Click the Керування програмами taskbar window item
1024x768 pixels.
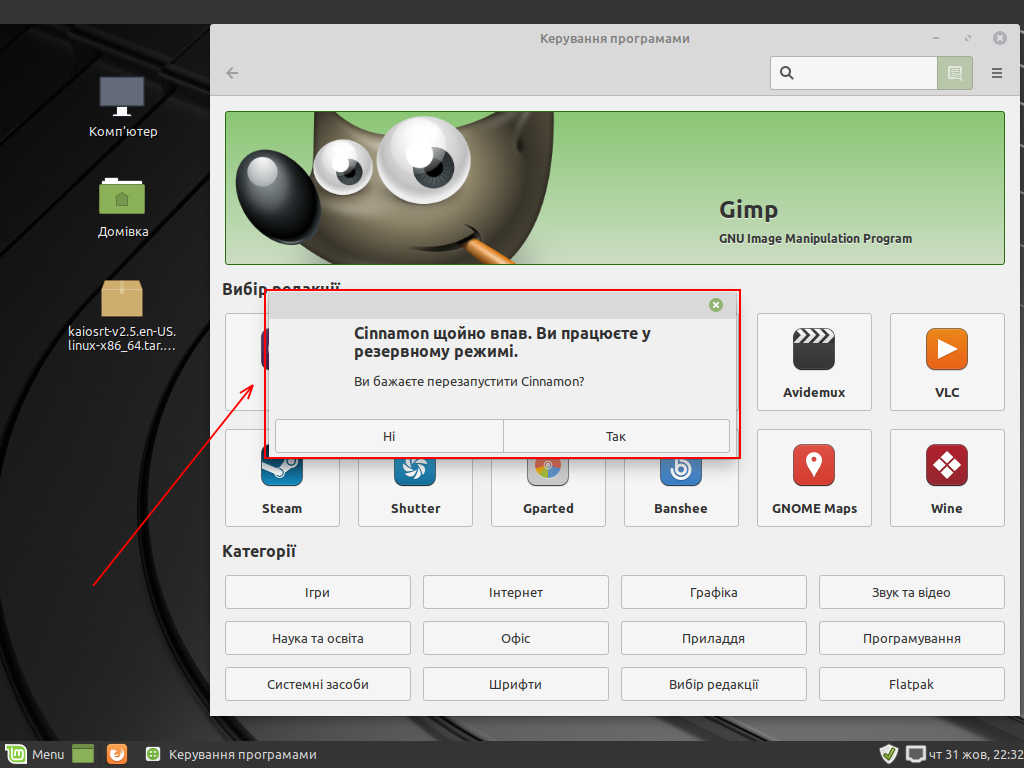tap(232, 754)
